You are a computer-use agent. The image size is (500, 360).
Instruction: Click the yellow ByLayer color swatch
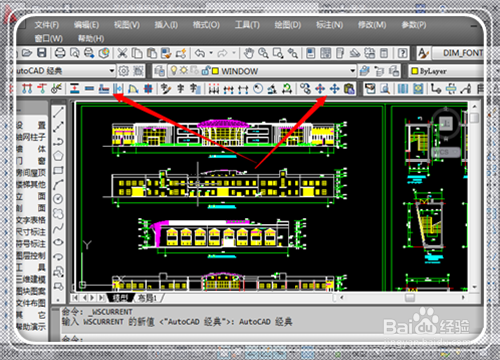[x=415, y=71]
